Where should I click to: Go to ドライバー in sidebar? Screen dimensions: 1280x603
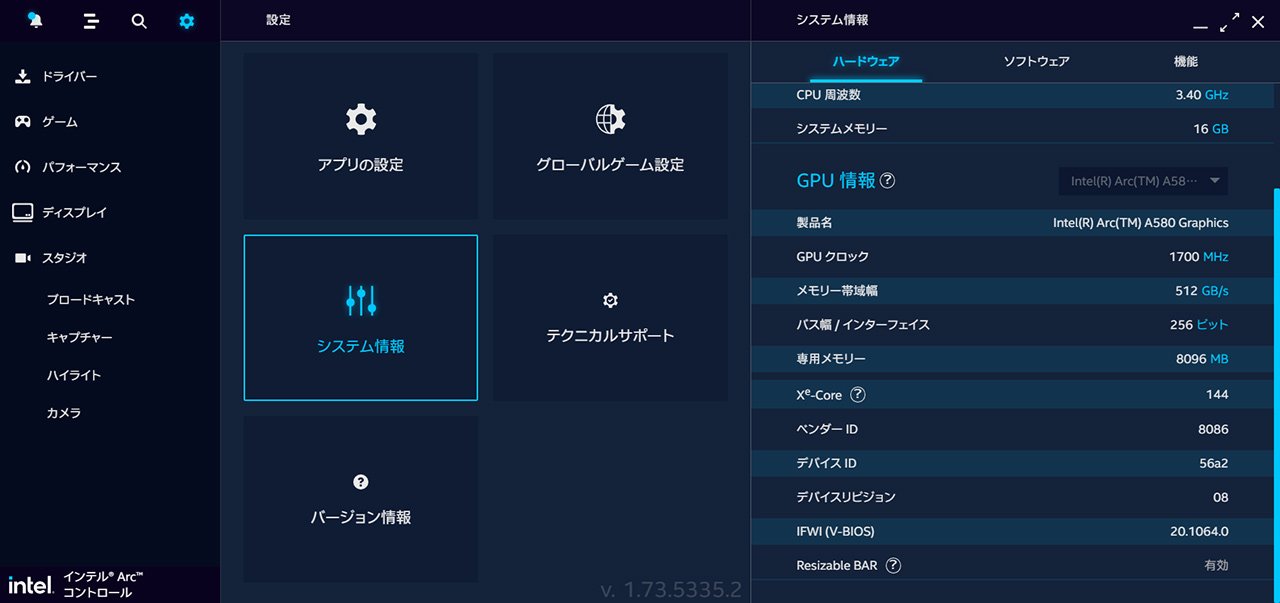(69, 77)
